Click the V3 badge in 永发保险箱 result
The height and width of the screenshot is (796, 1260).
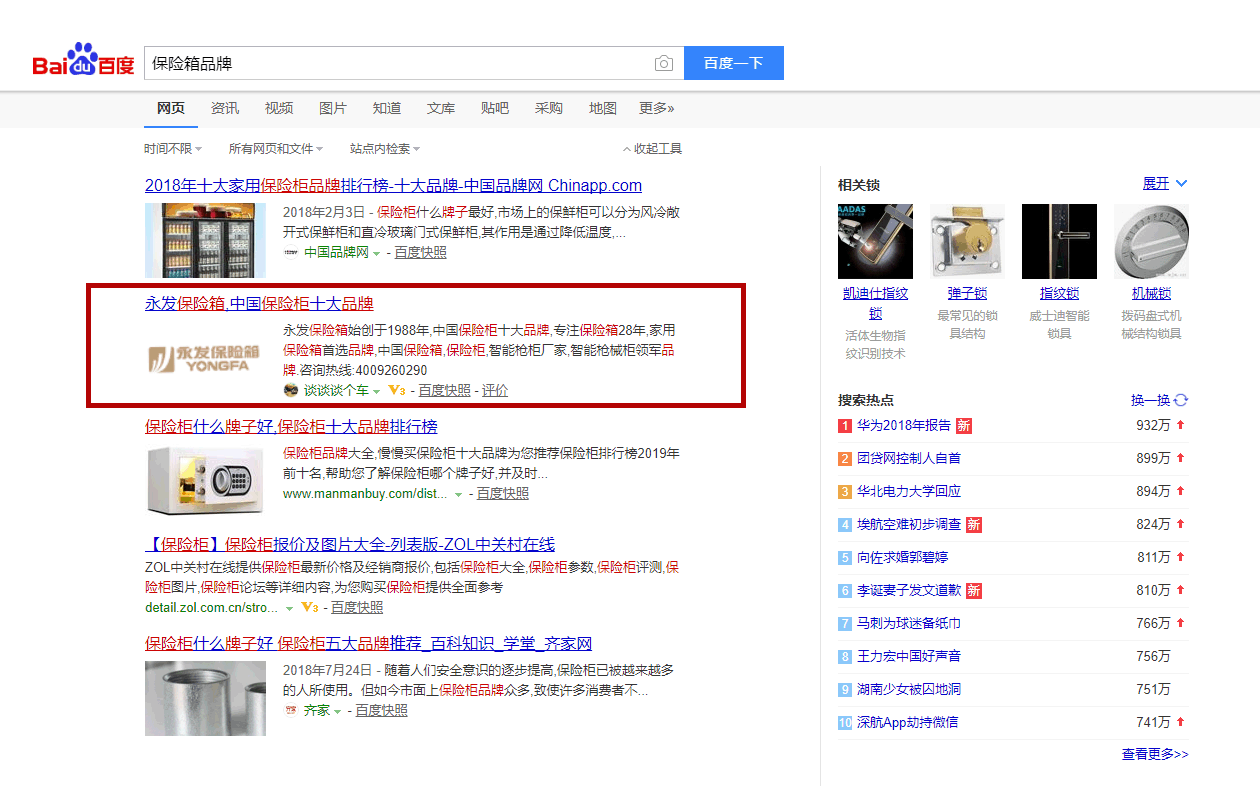(x=396, y=390)
